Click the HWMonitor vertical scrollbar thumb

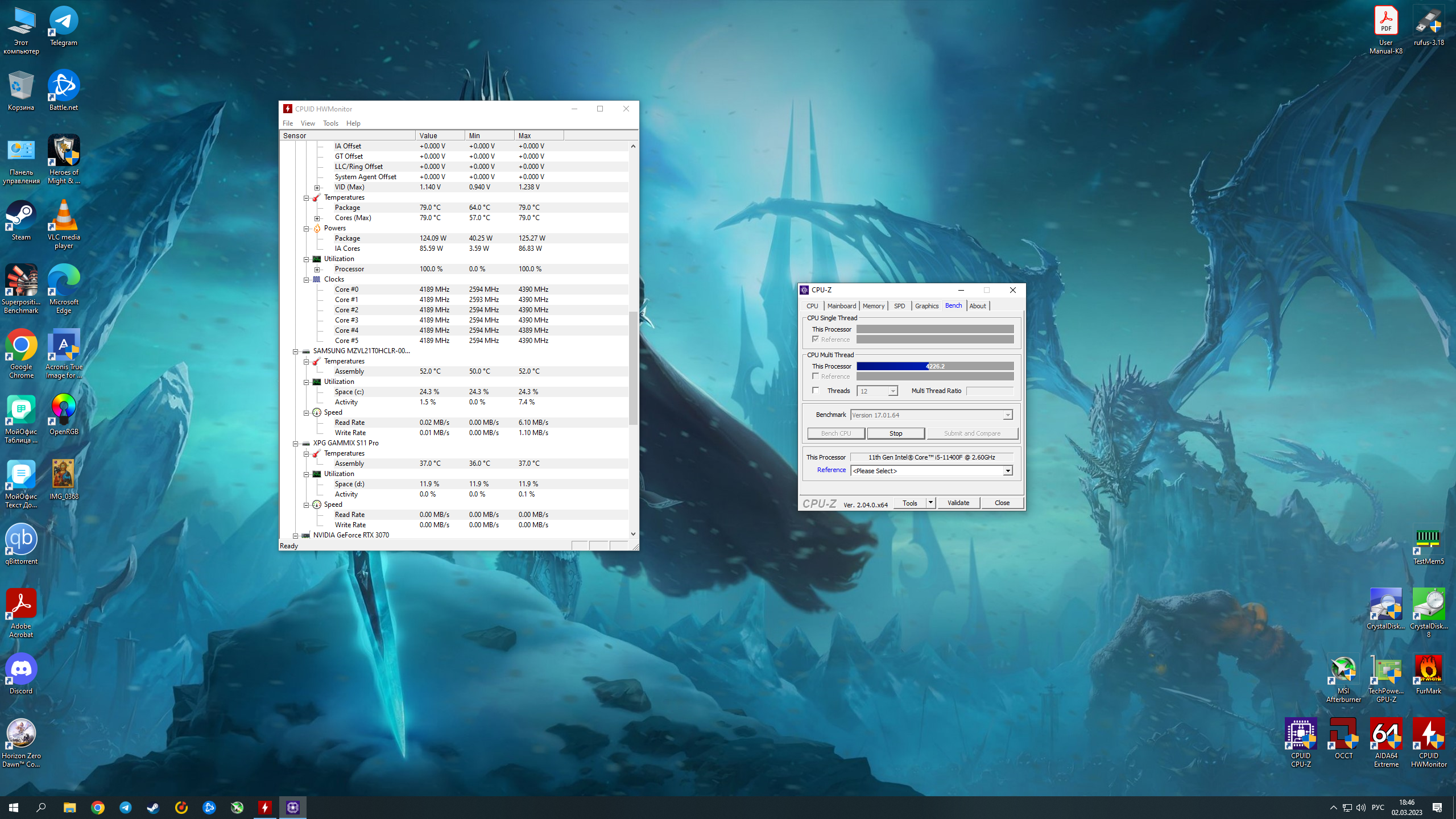point(632,367)
